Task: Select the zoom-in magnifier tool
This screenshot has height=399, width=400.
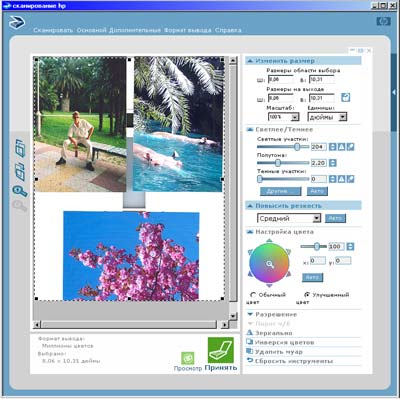Action: [x=20, y=191]
